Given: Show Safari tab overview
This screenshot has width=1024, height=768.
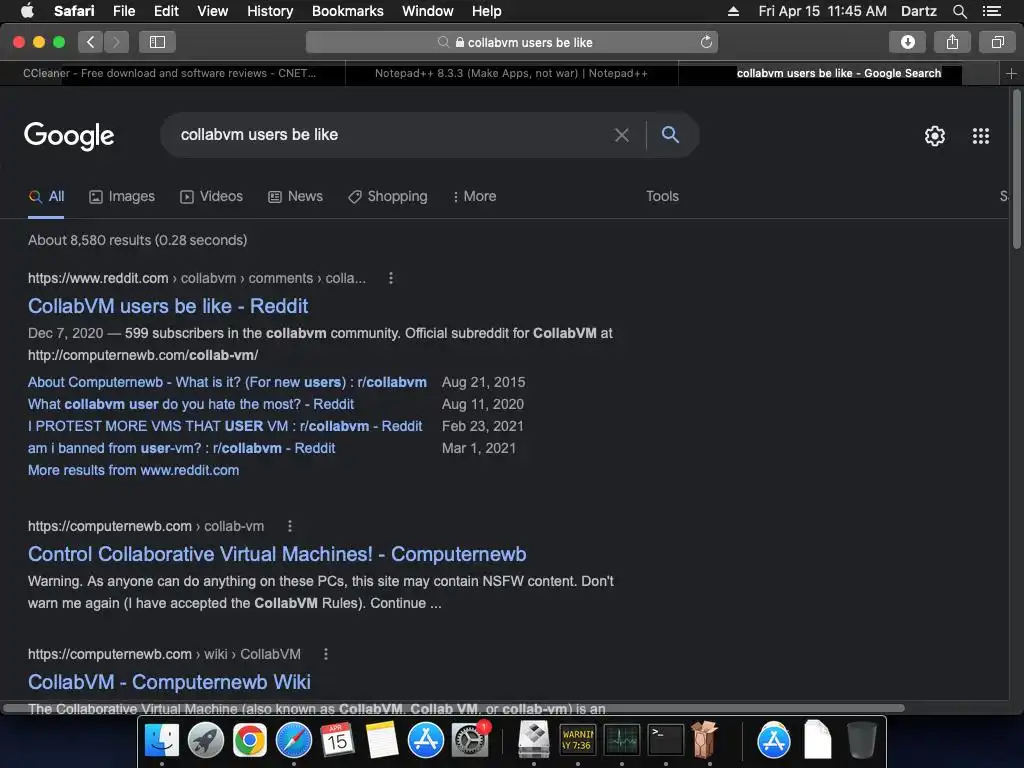Looking at the screenshot, I should click(997, 42).
